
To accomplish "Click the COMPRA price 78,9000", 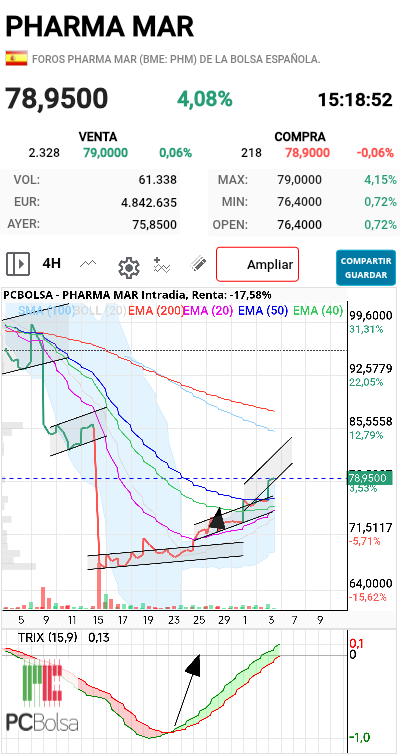I will (x=308, y=153).
